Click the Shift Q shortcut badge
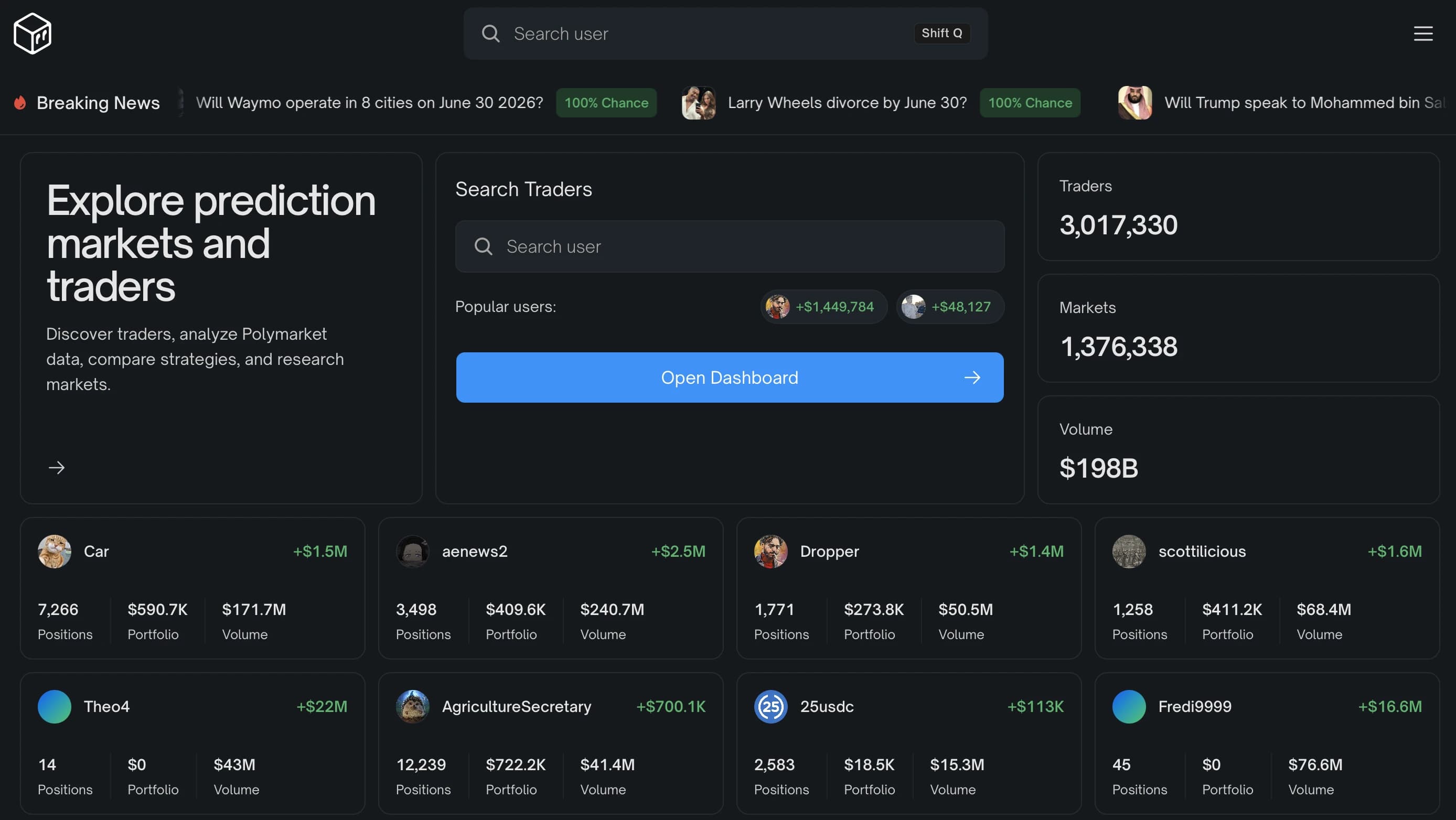1456x820 pixels. click(941, 33)
